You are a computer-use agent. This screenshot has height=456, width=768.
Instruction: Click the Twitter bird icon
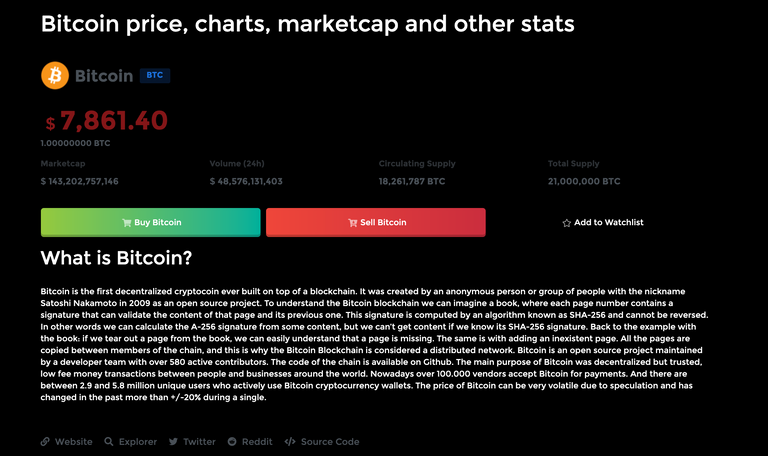click(x=173, y=441)
